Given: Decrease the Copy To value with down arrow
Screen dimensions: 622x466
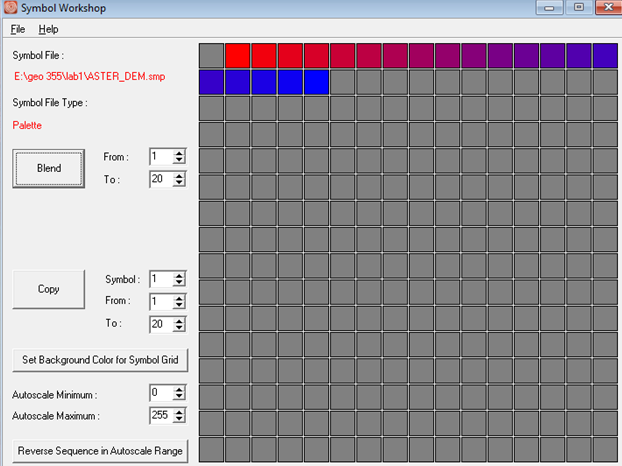Looking at the screenshot, I should (x=180, y=328).
